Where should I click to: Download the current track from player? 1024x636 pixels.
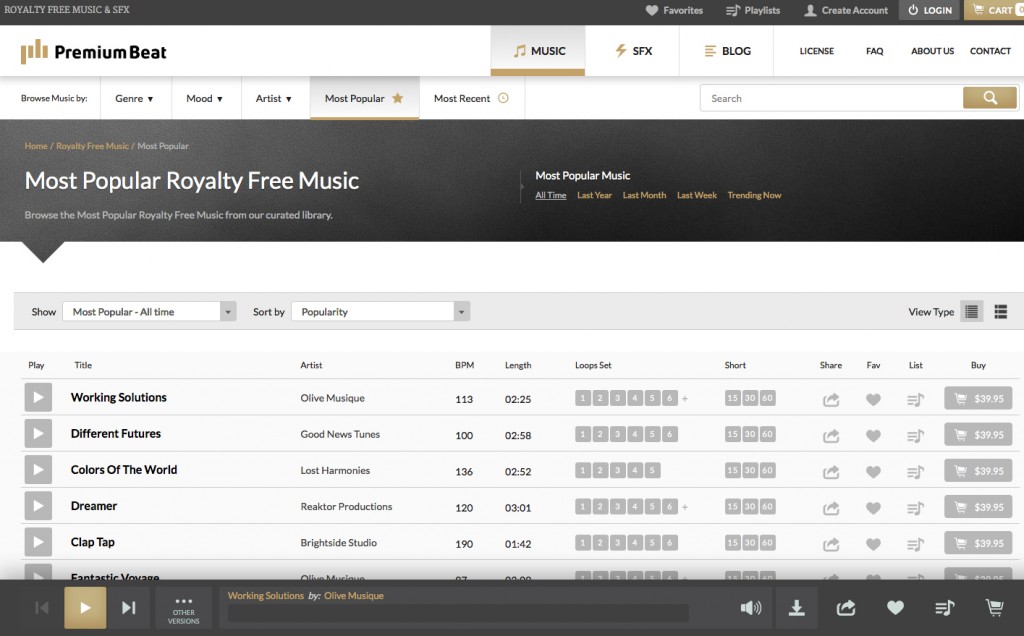coord(796,608)
